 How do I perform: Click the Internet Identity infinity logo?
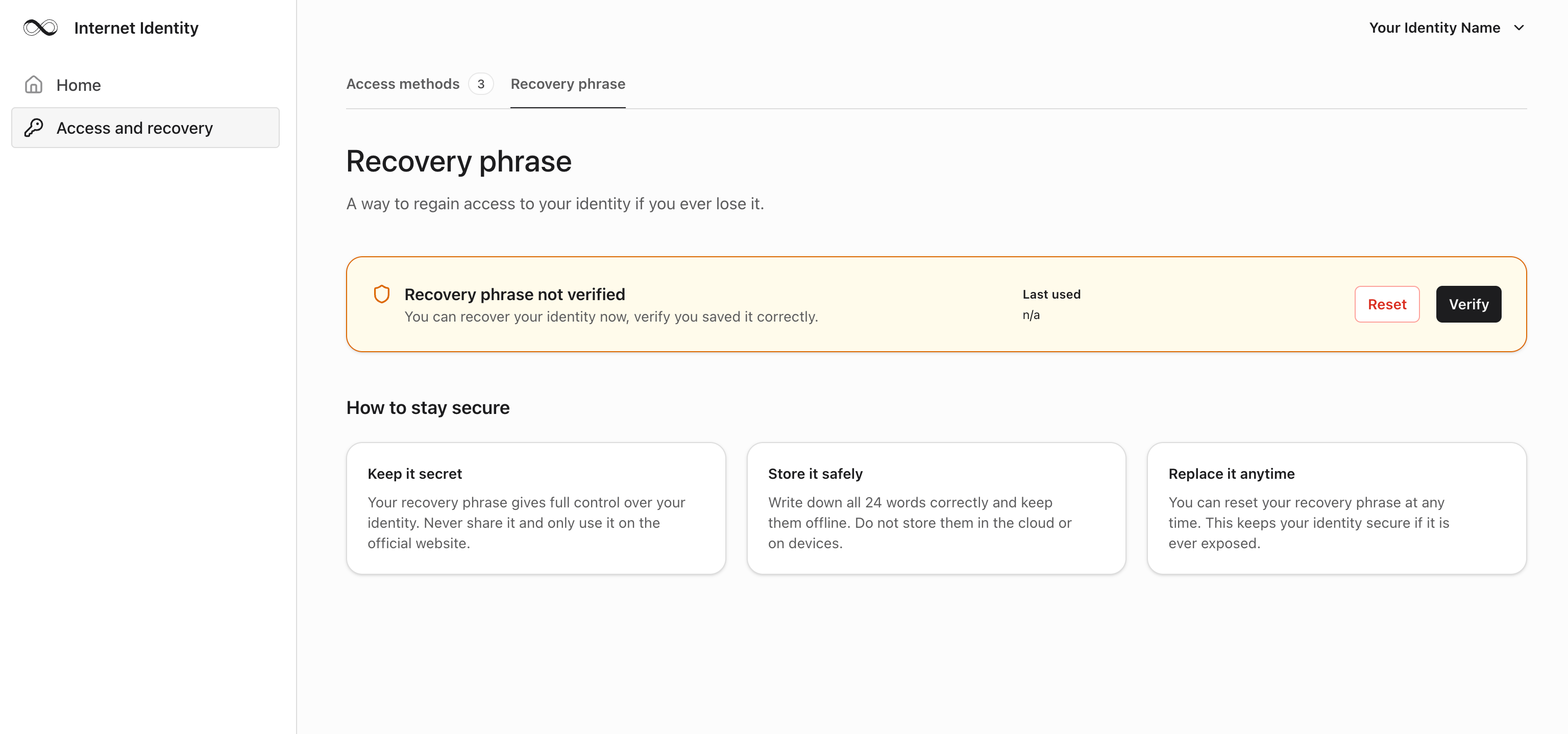(40, 28)
